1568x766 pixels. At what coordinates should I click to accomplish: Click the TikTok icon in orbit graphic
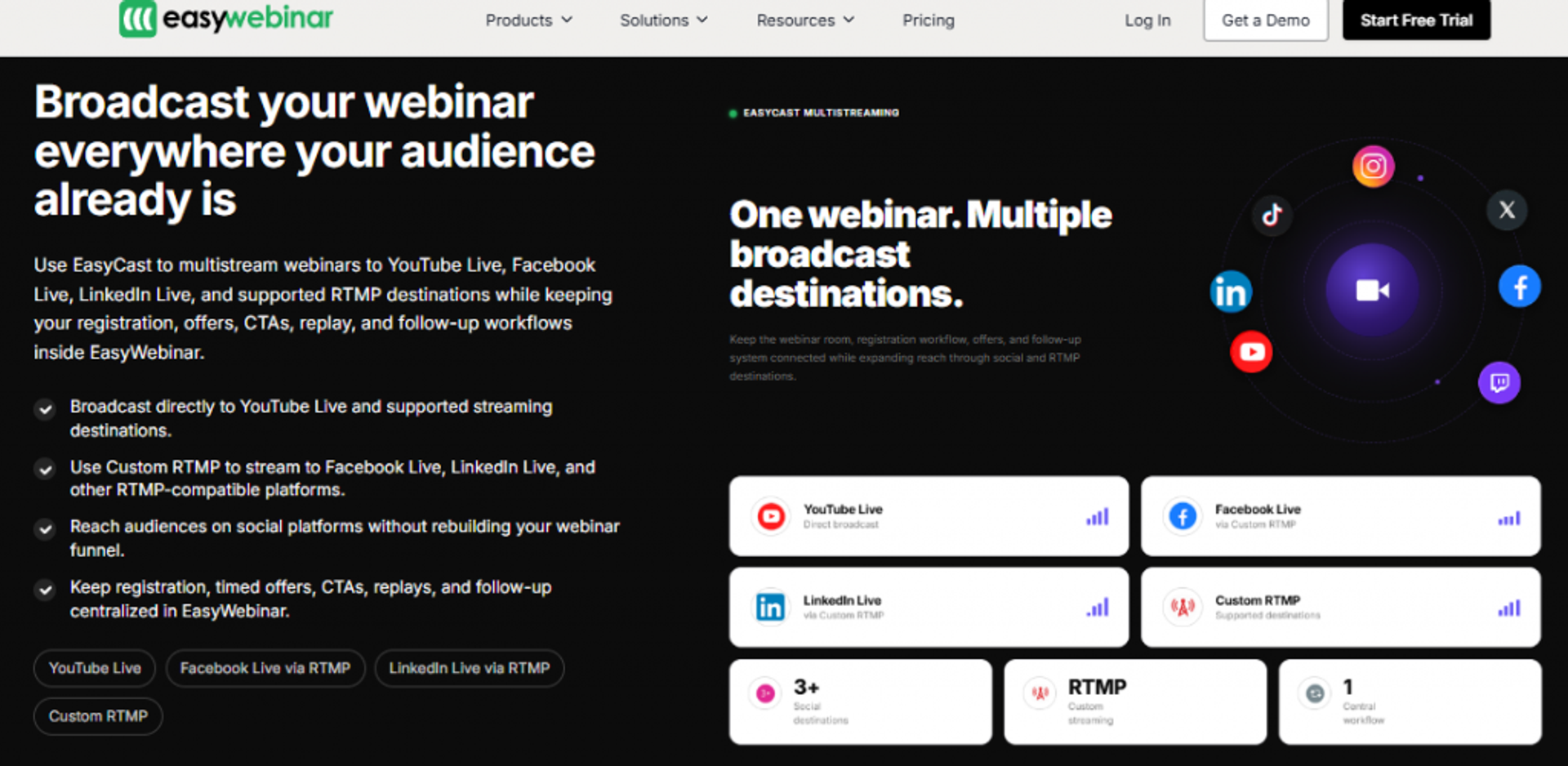(1272, 215)
